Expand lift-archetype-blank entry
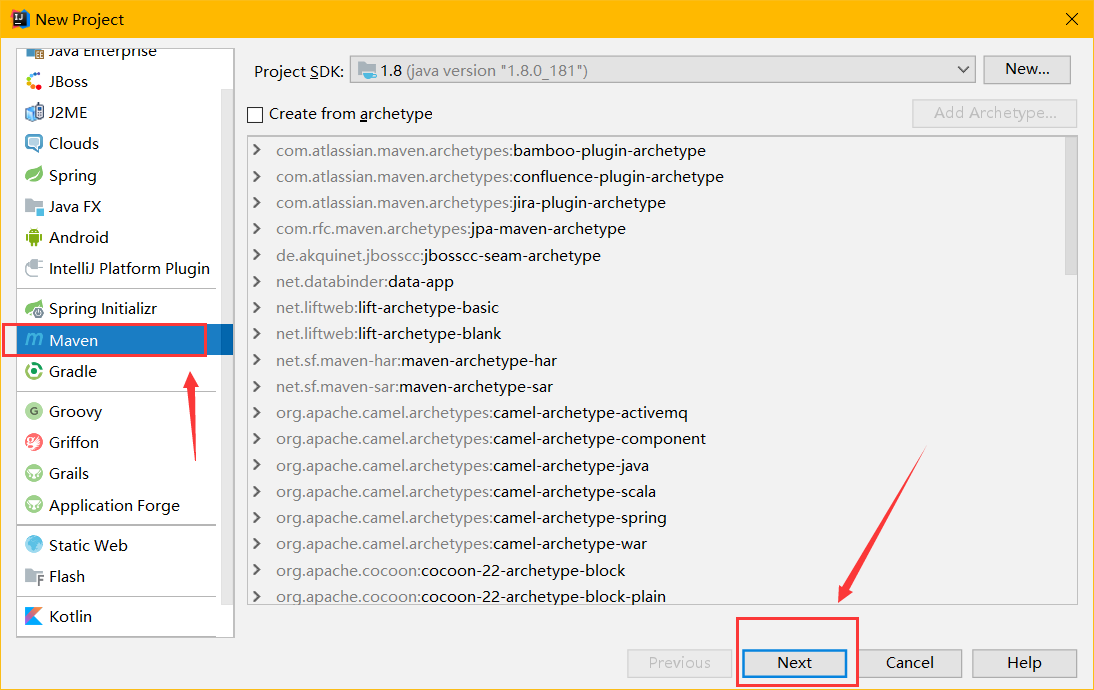The width and height of the screenshot is (1094, 690). [257, 333]
